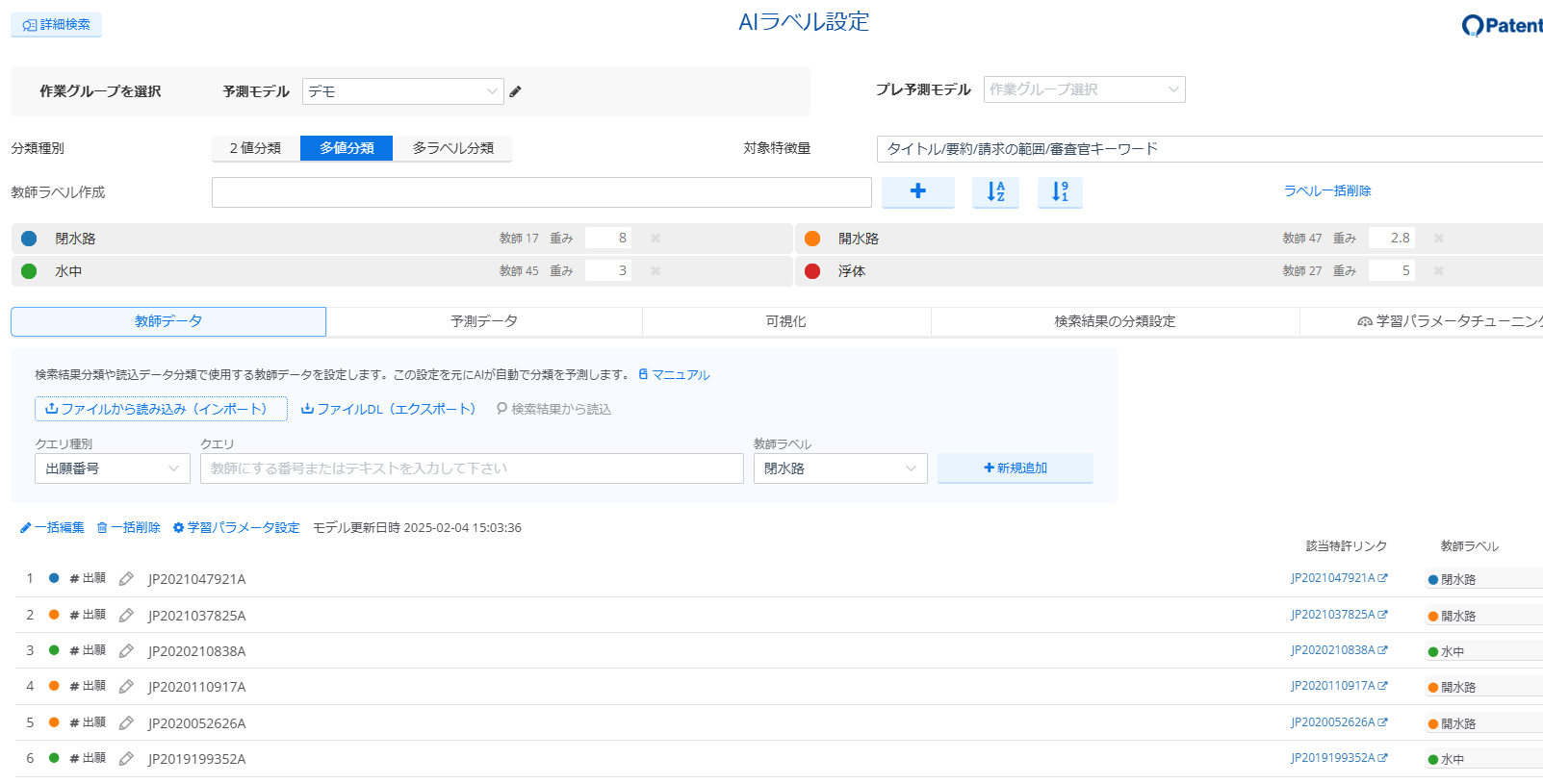Sort labels alphabetically with A-Z icon

995,191
